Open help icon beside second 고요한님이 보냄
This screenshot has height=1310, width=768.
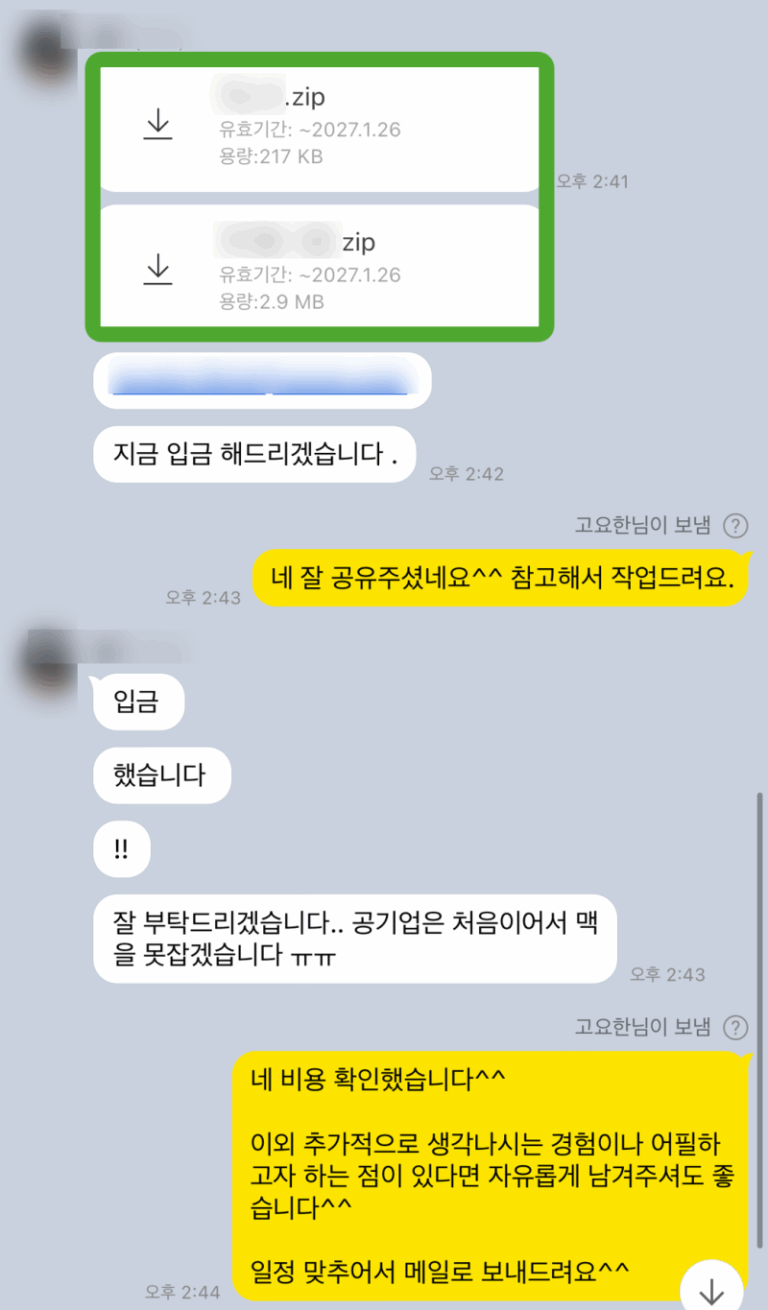[x=736, y=1027]
